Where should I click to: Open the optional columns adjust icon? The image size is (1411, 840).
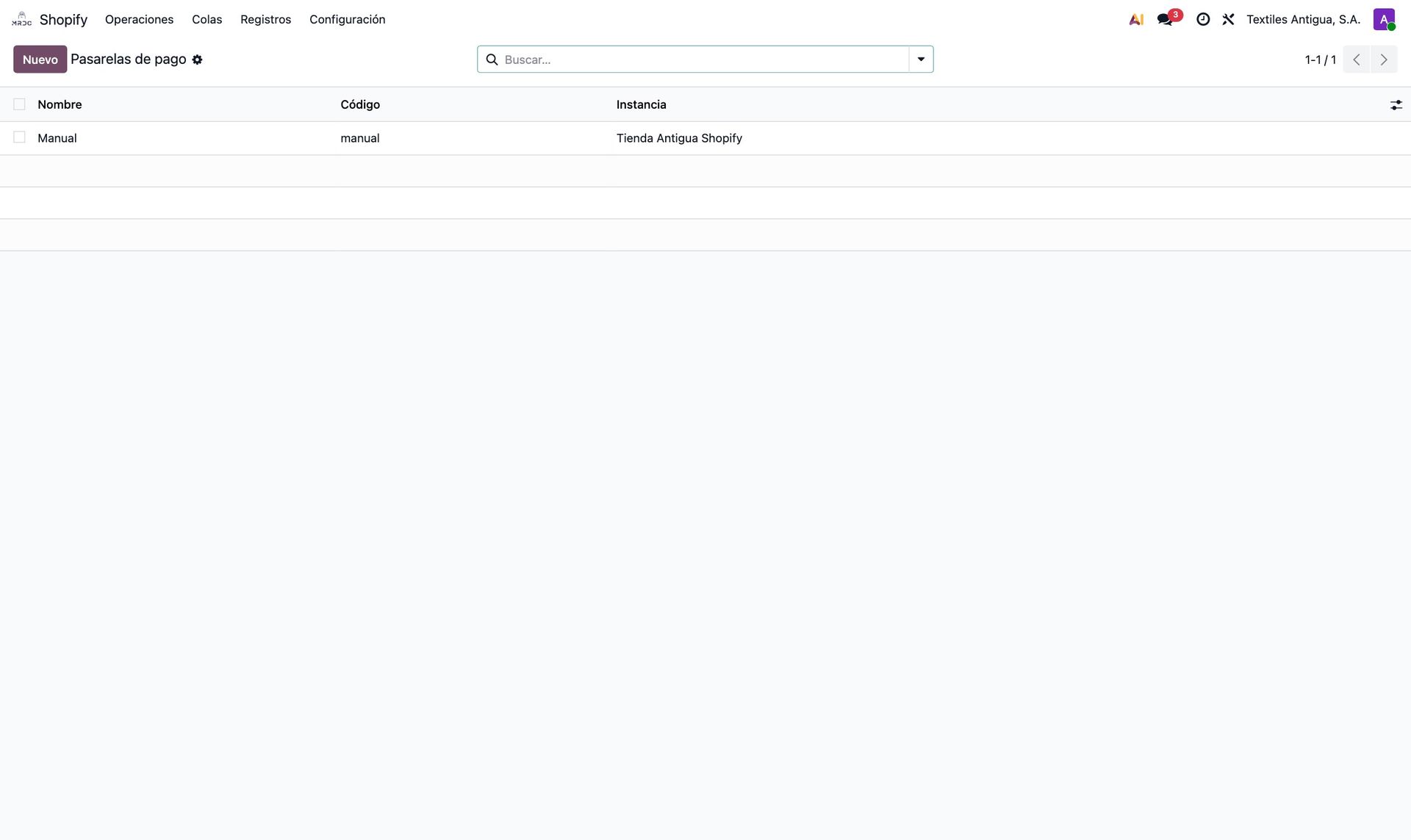1396,105
